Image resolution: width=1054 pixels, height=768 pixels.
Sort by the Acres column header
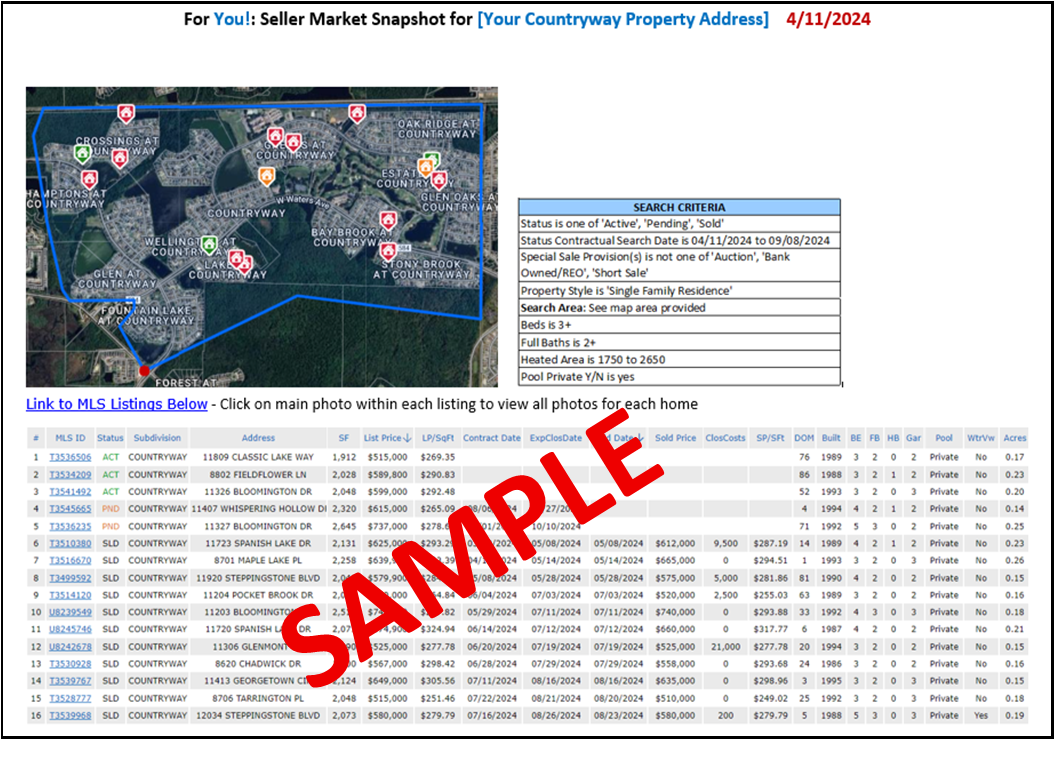pos(1014,438)
